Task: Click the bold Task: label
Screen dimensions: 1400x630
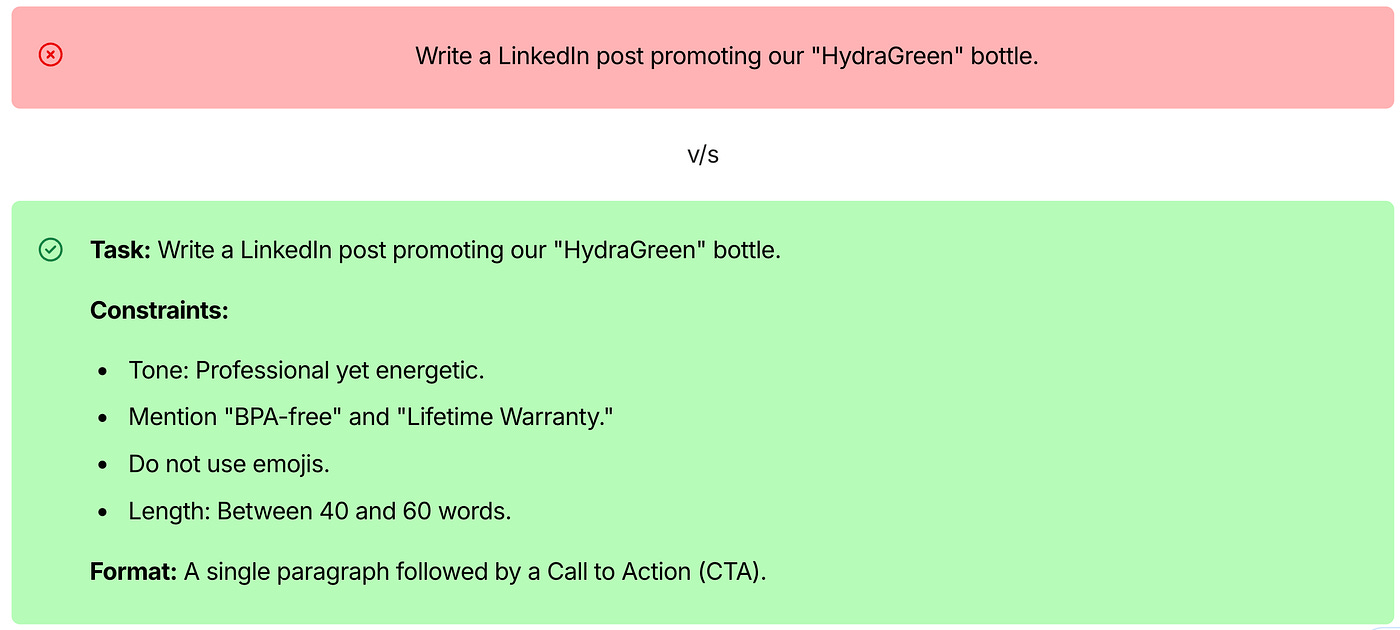Action: click(120, 250)
